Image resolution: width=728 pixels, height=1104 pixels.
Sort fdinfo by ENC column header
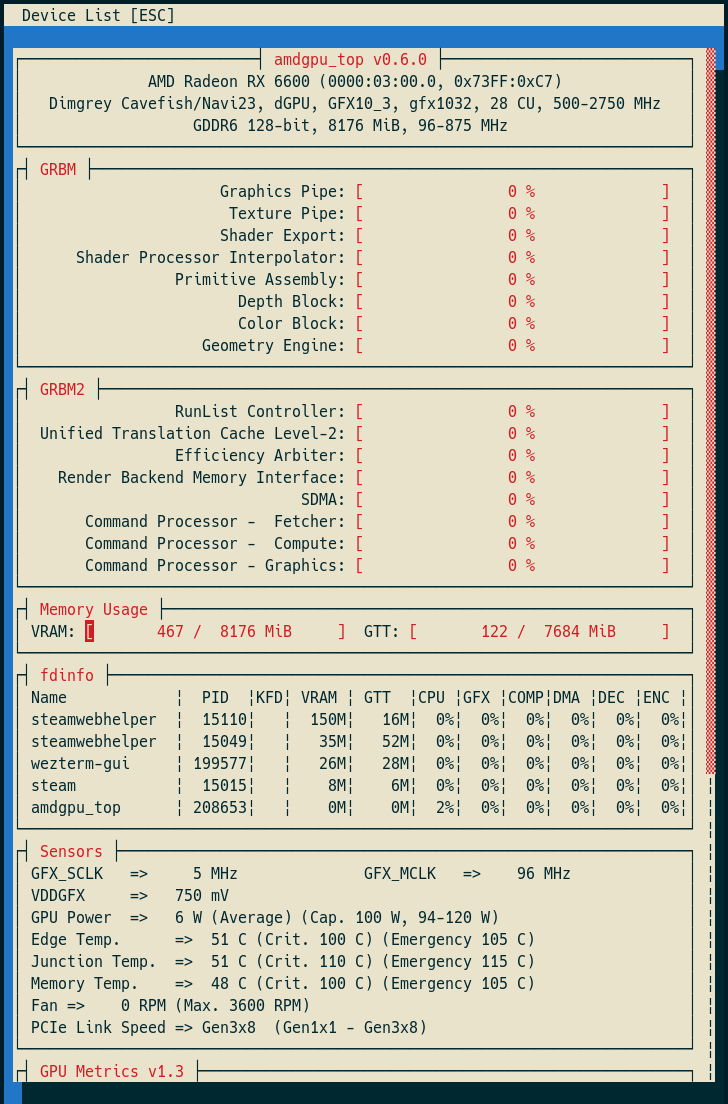(656, 698)
